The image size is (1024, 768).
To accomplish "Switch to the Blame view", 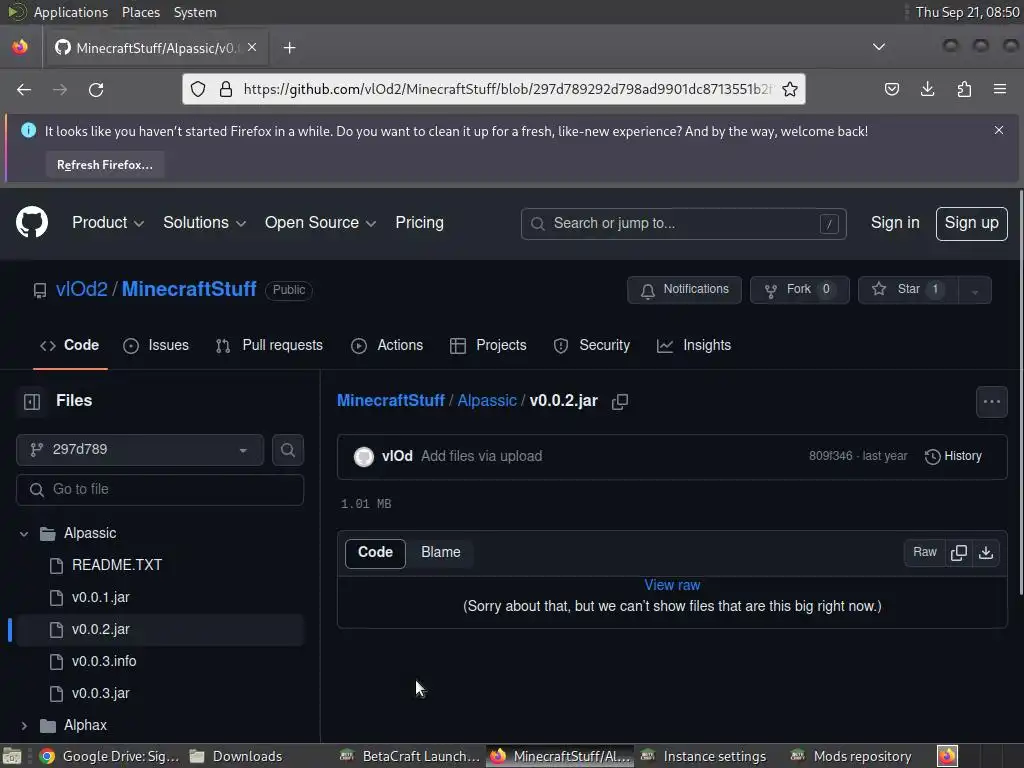I will (441, 552).
